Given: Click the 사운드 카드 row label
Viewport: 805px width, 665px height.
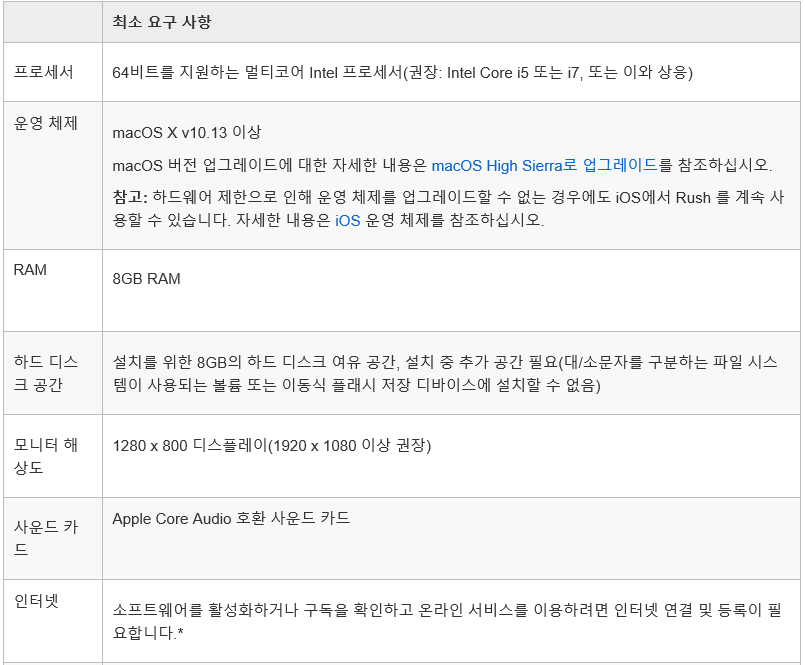Looking at the screenshot, I should [x=46, y=538].
